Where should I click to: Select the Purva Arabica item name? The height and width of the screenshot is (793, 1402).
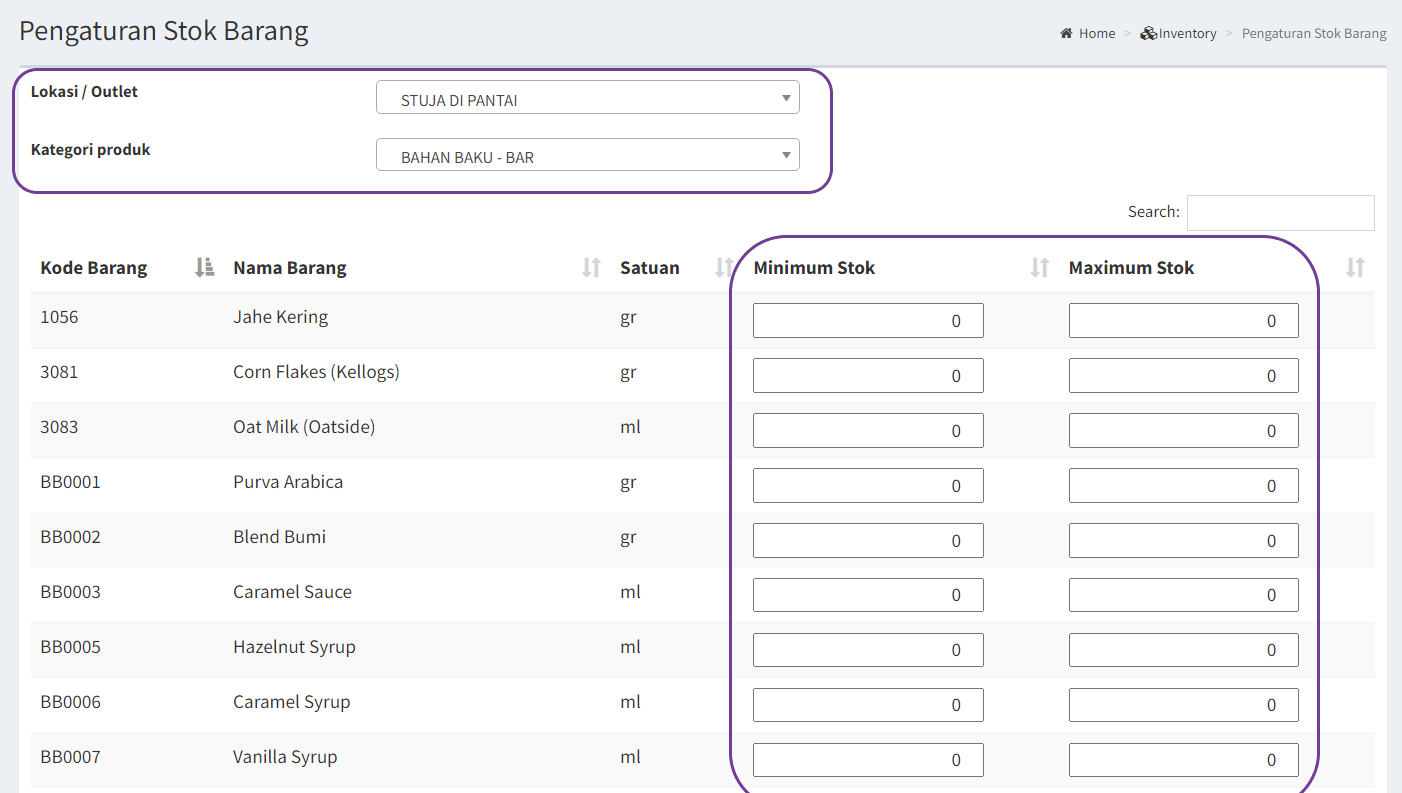[x=288, y=482]
